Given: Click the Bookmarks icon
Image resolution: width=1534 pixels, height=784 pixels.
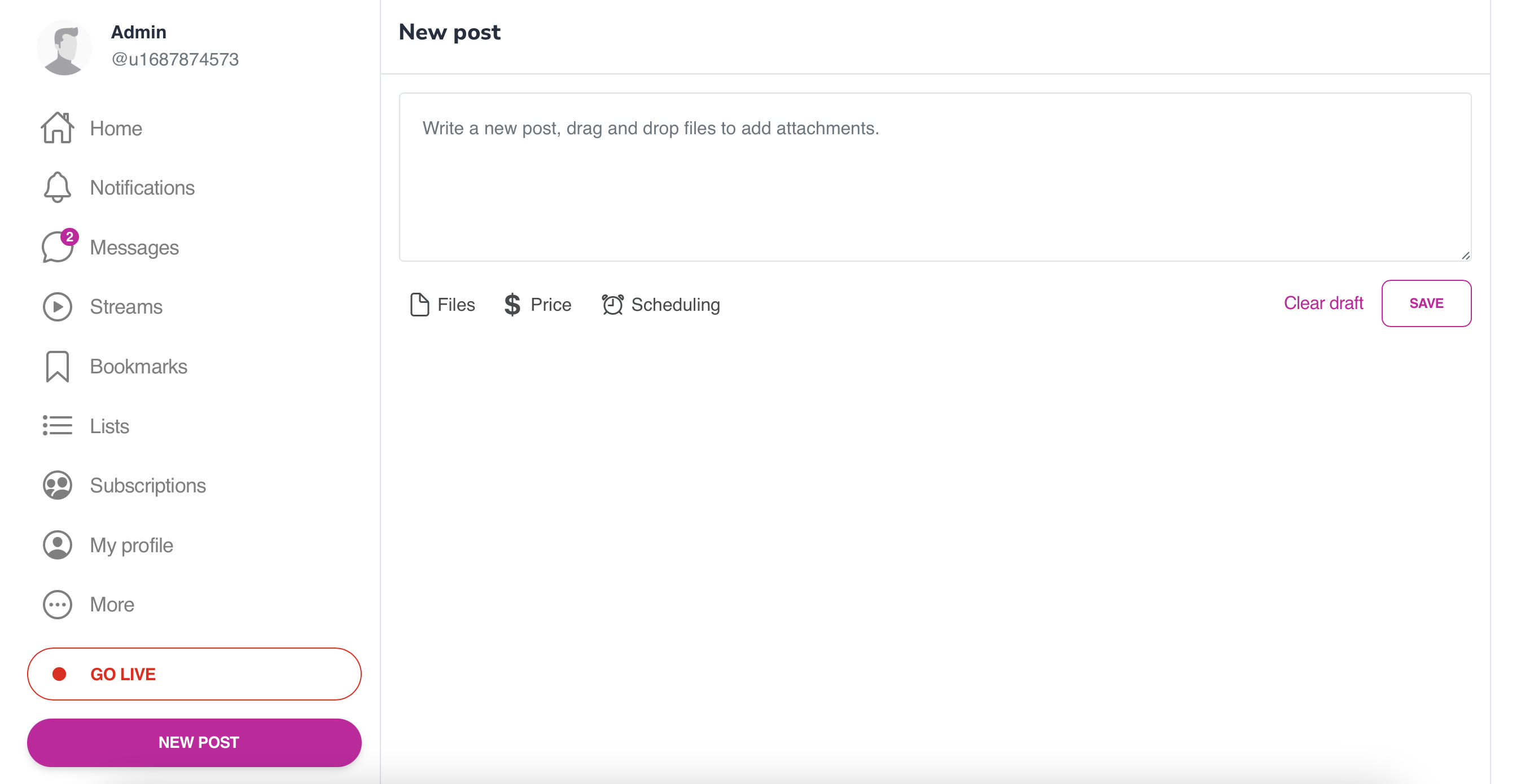Looking at the screenshot, I should [x=57, y=365].
